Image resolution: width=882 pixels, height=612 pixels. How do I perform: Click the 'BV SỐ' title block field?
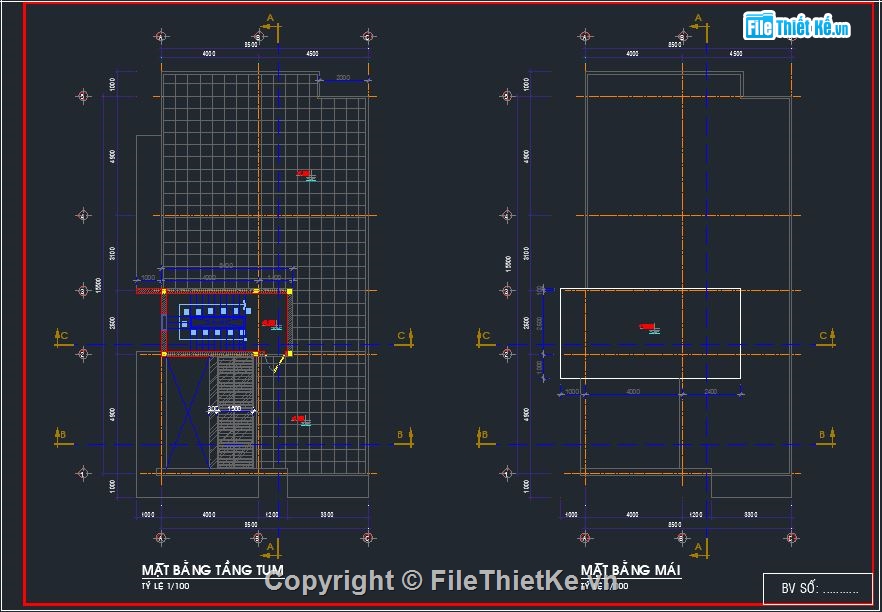point(817,589)
